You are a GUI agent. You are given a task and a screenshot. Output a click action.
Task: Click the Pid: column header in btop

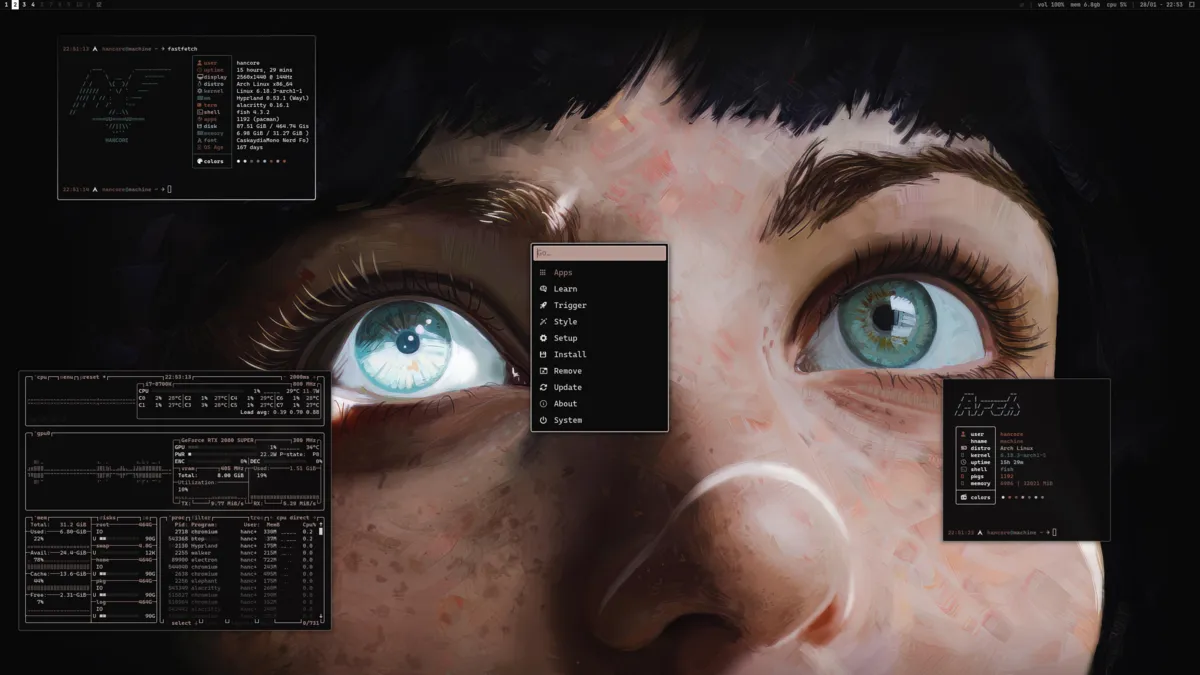[x=179, y=525]
